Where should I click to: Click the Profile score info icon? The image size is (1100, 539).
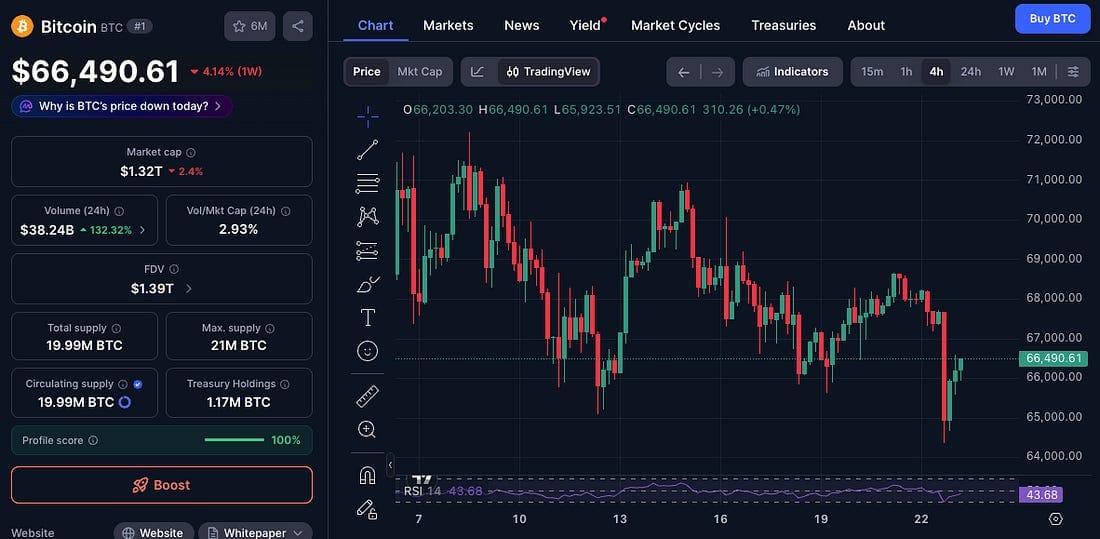coord(93,441)
